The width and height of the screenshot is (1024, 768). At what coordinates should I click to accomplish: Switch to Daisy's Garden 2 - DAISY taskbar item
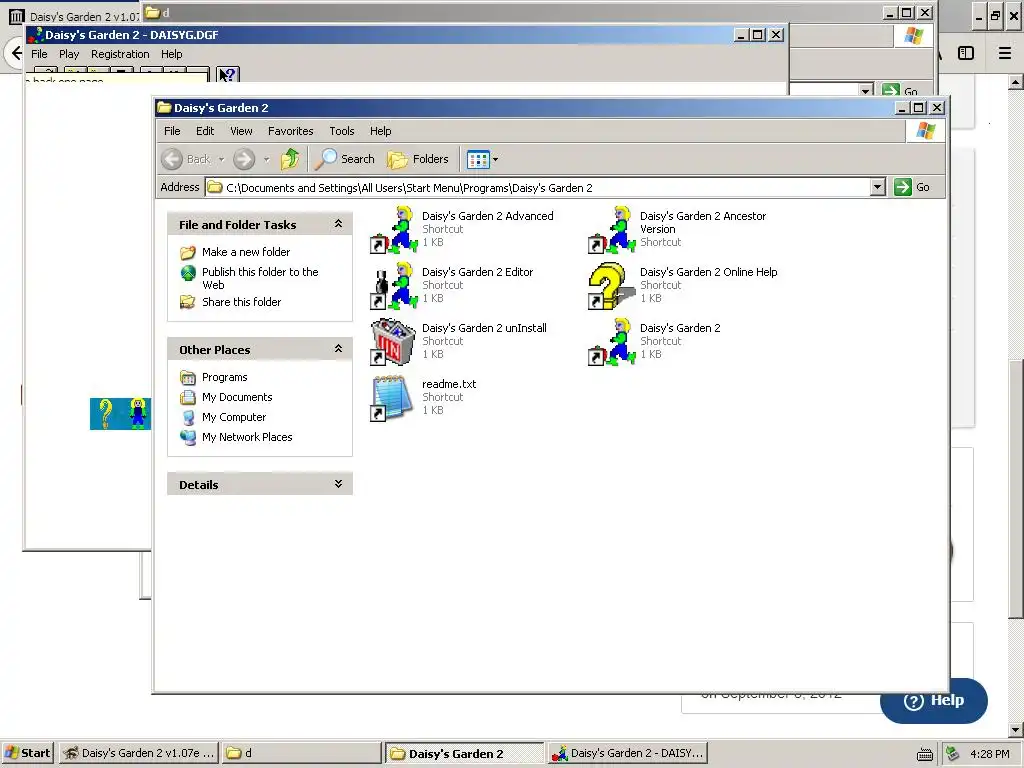627,753
